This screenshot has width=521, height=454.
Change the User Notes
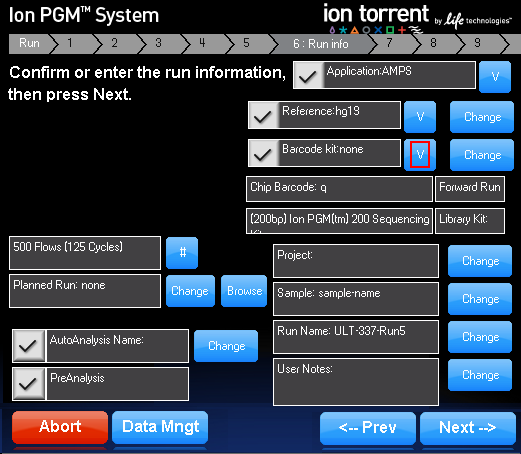480,375
